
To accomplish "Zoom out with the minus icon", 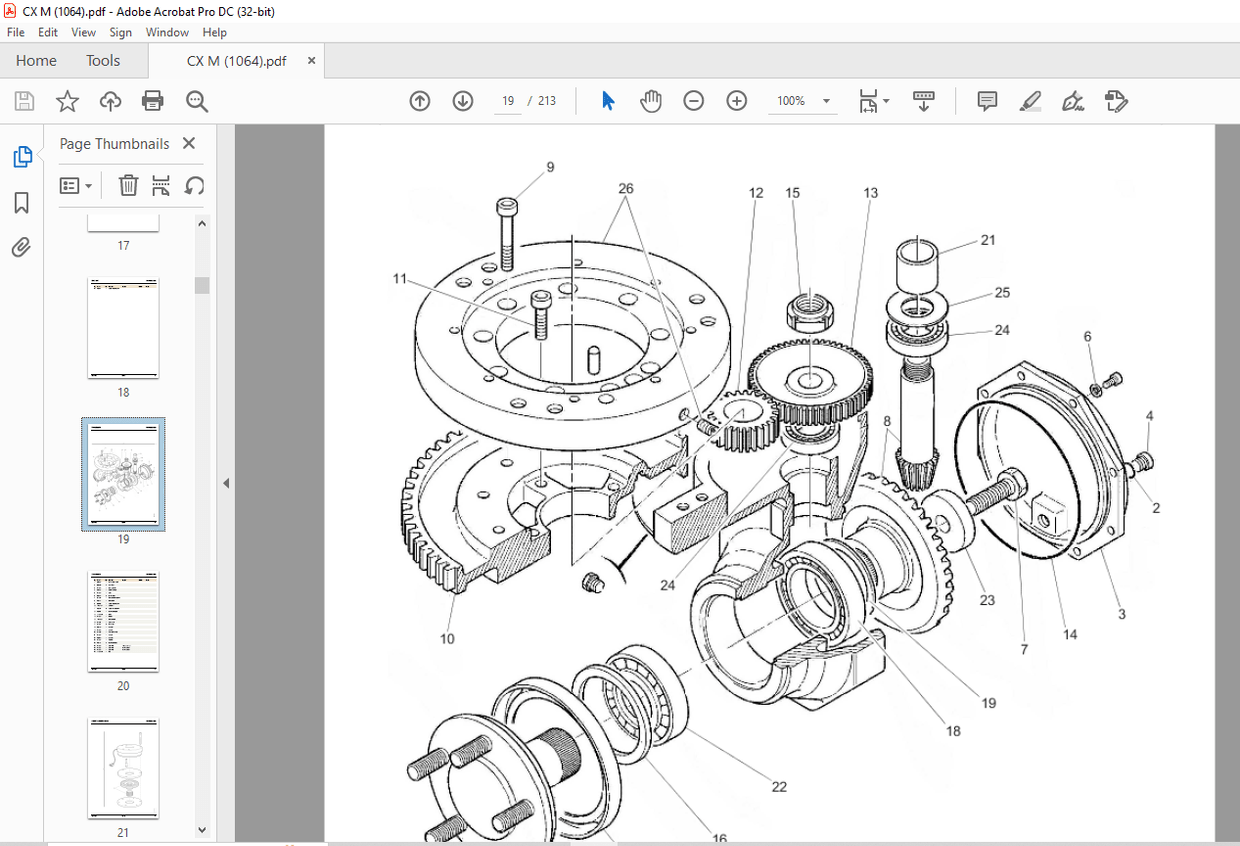I will 694,101.
